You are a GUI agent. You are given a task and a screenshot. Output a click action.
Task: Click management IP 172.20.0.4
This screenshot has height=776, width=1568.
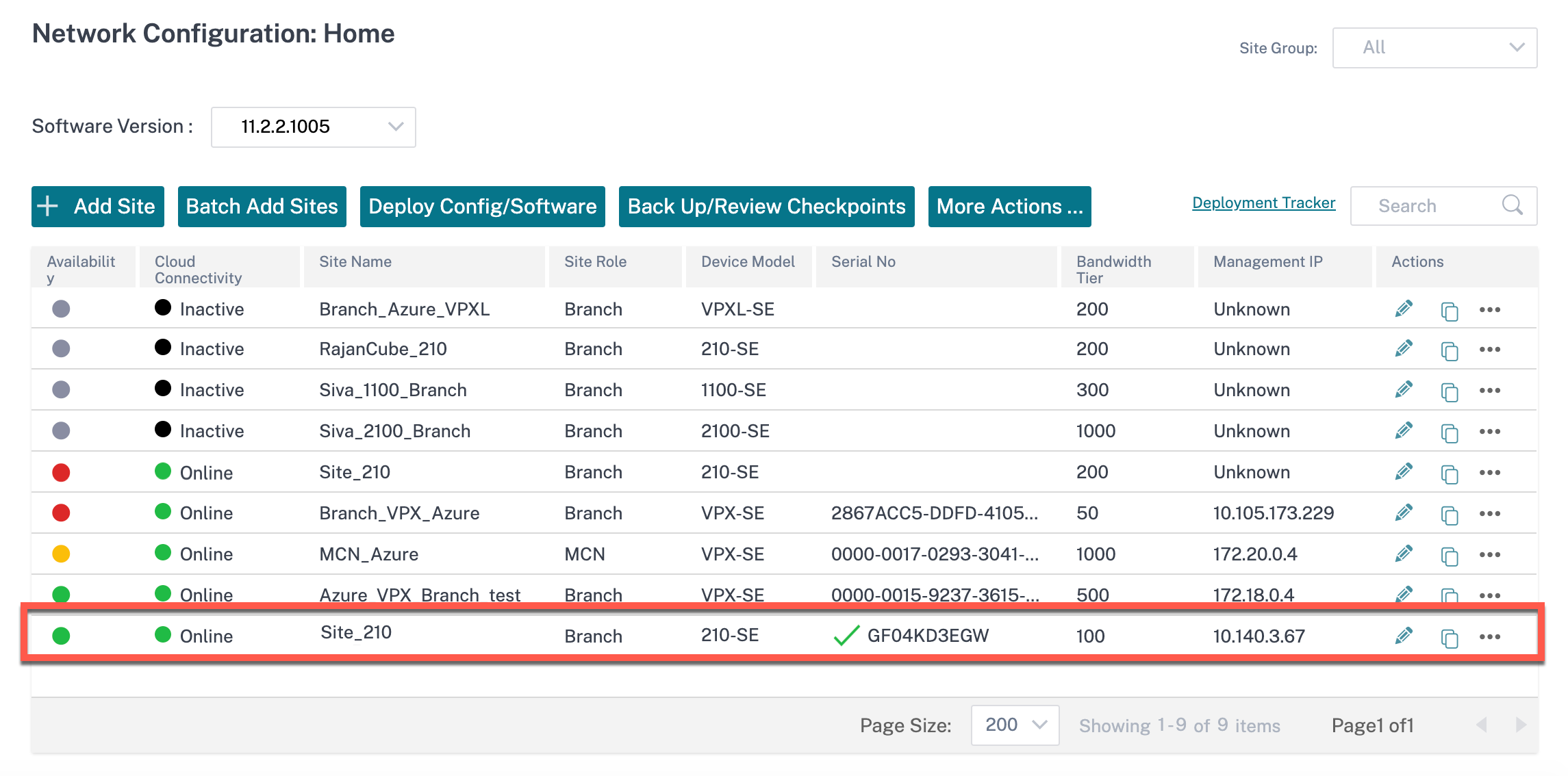(1255, 554)
